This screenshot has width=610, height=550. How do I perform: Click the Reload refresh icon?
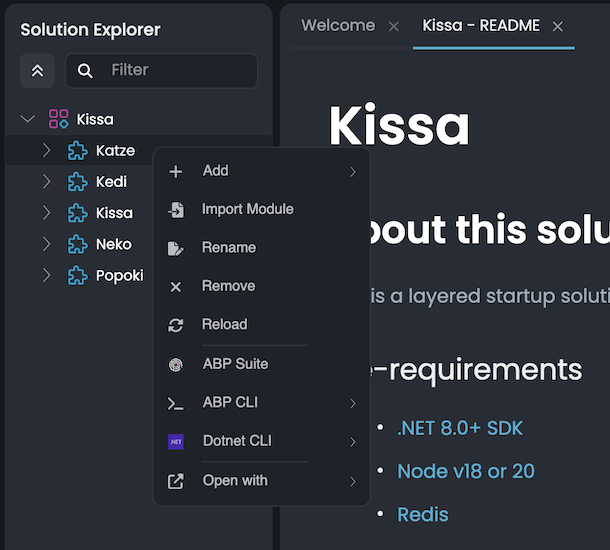[x=176, y=325]
